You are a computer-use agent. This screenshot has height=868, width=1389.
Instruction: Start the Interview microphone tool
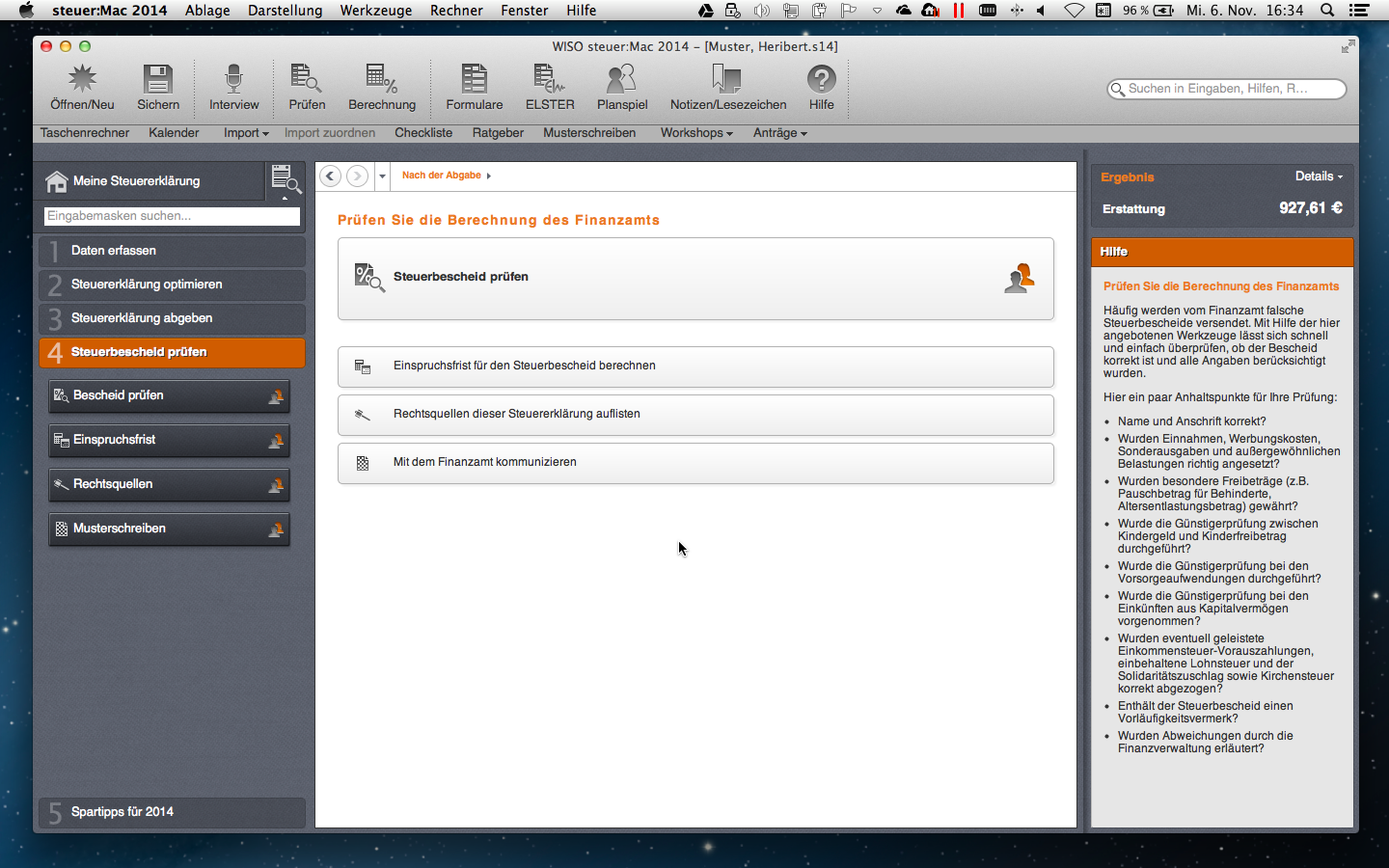point(233,80)
